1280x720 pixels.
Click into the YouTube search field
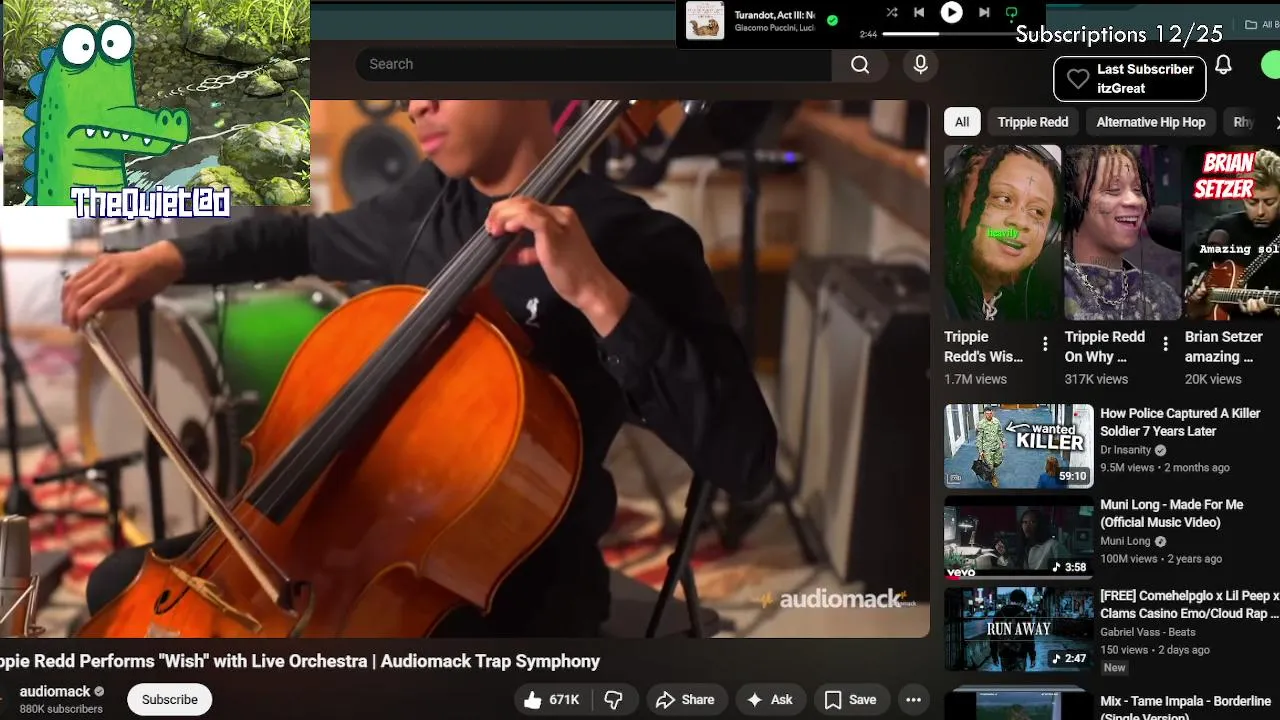[593, 64]
